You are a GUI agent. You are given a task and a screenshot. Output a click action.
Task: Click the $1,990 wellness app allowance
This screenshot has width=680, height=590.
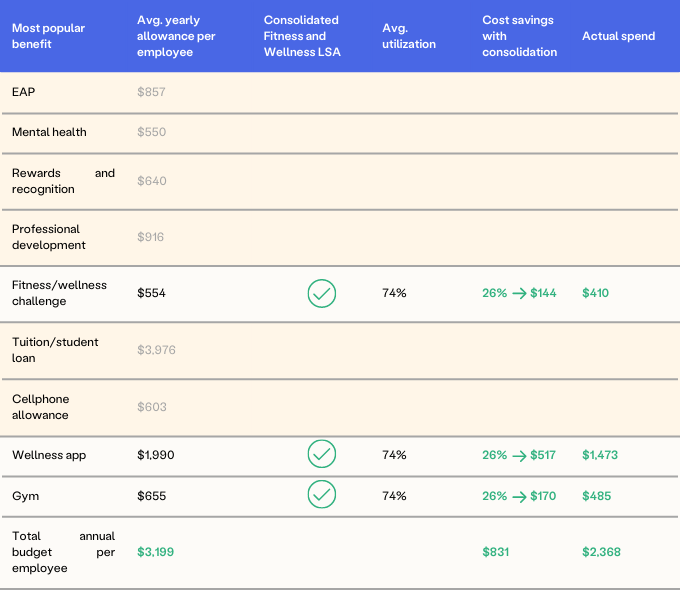tap(156, 455)
